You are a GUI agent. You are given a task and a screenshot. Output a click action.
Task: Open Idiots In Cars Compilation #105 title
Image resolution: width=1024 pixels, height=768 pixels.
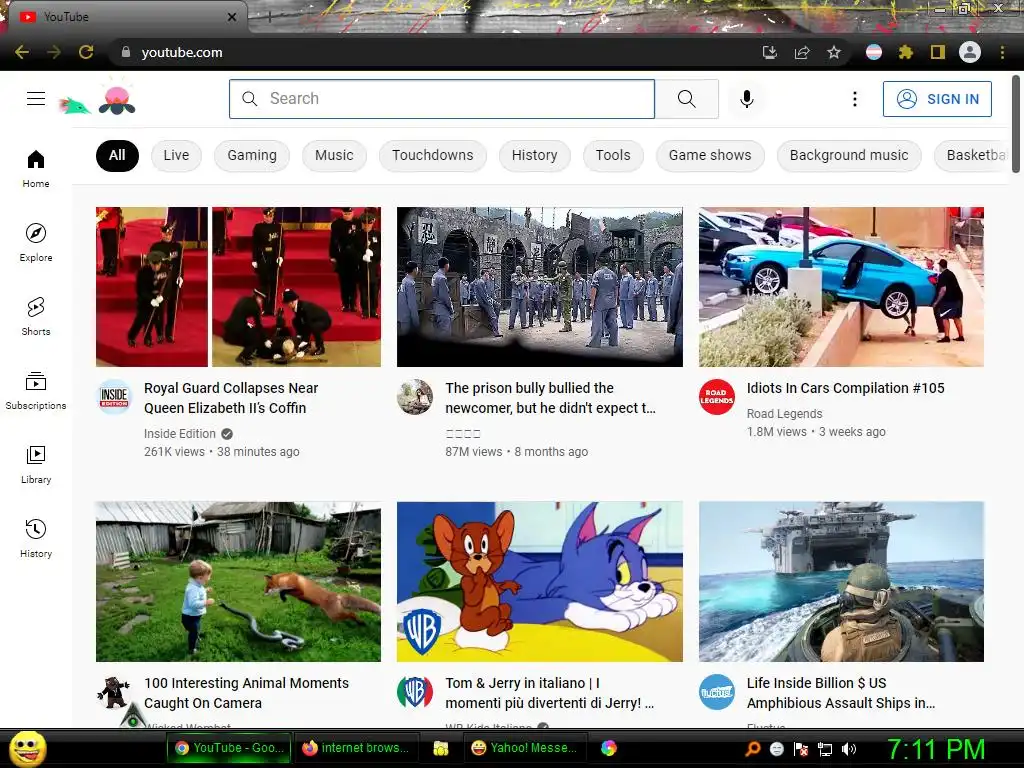click(846, 388)
